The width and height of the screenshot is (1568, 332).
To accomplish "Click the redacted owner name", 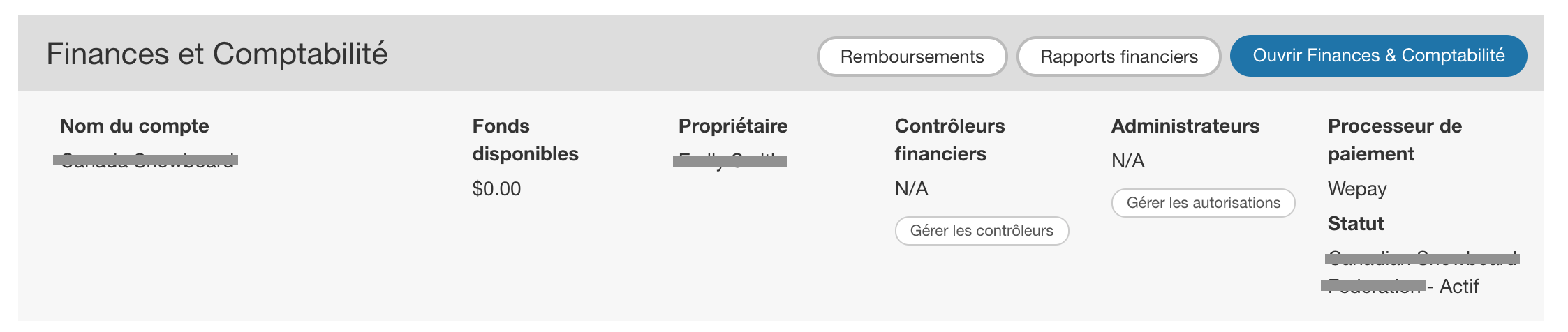I will (730, 161).
